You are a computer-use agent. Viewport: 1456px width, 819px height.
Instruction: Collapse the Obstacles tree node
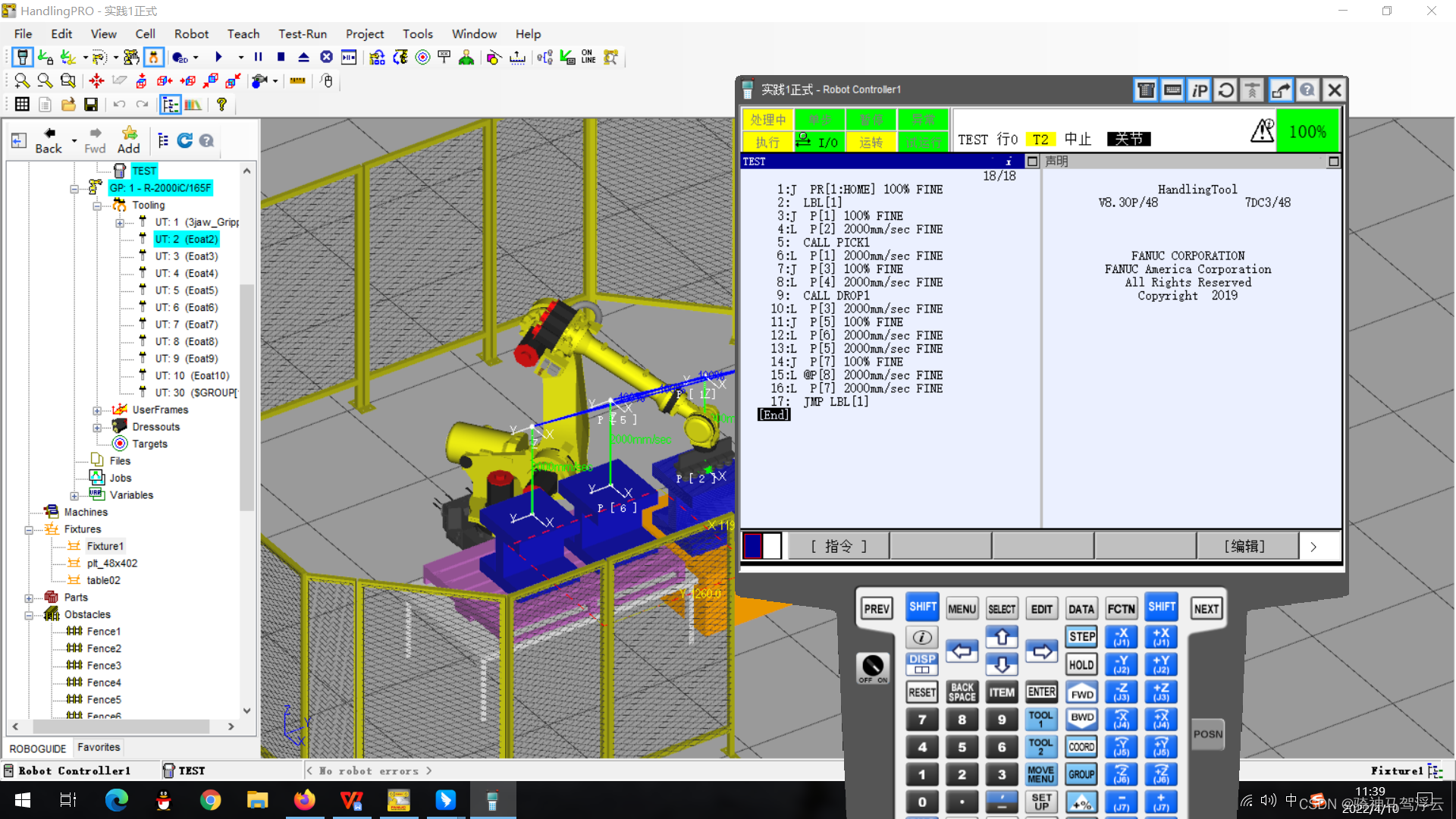coord(29,615)
